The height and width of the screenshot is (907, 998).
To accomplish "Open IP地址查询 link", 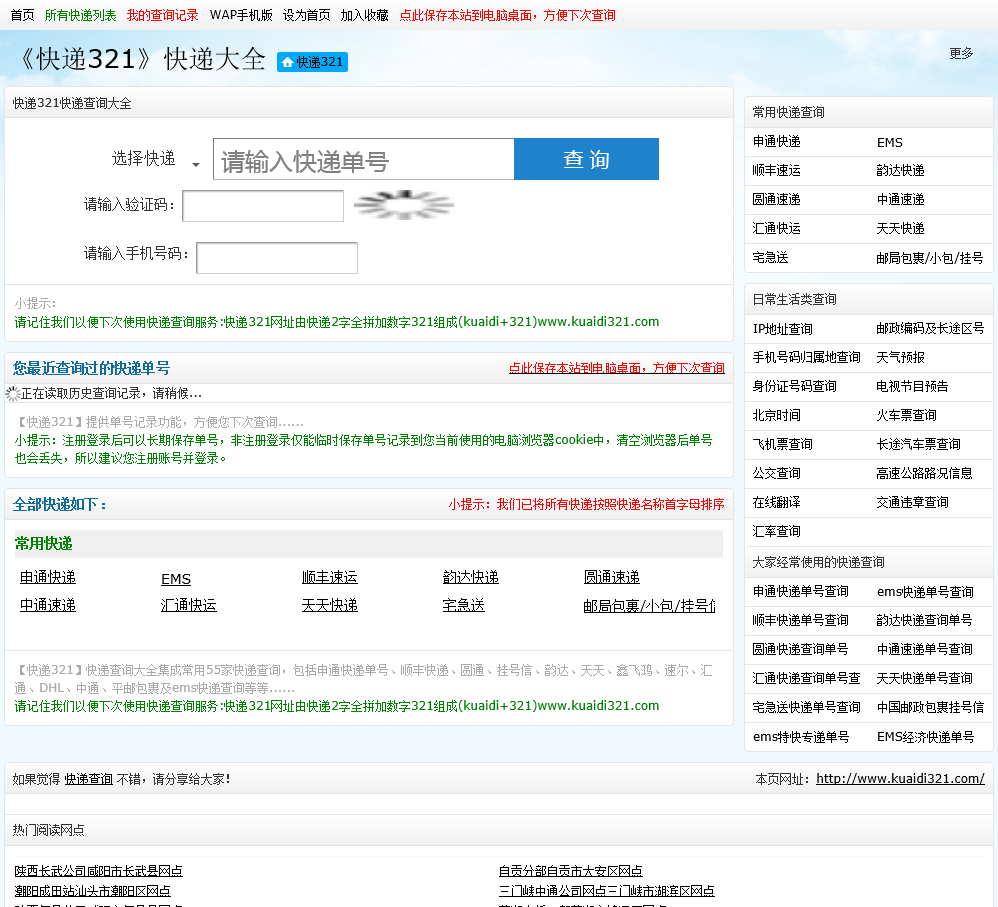I will pos(783,329).
